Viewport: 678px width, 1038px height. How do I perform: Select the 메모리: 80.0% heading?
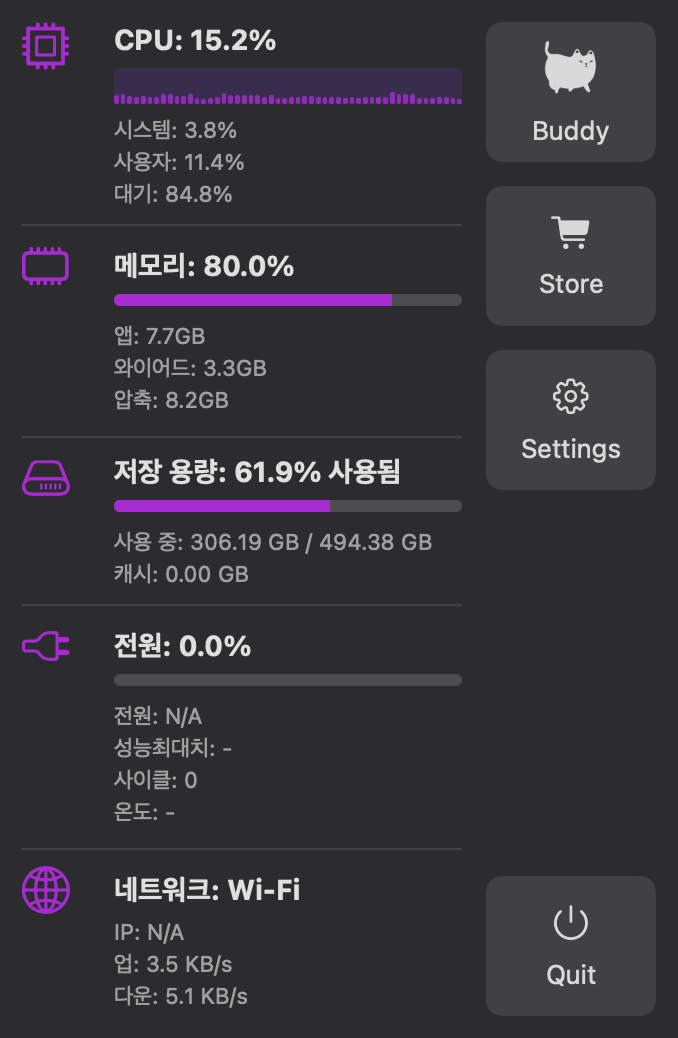[x=204, y=266]
